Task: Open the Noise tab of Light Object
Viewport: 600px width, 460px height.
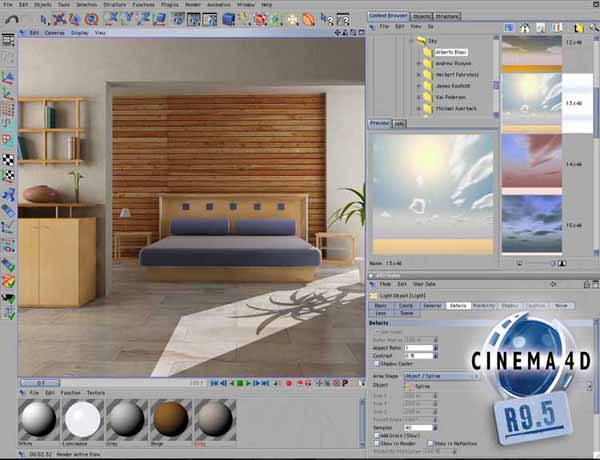Action: [x=561, y=306]
